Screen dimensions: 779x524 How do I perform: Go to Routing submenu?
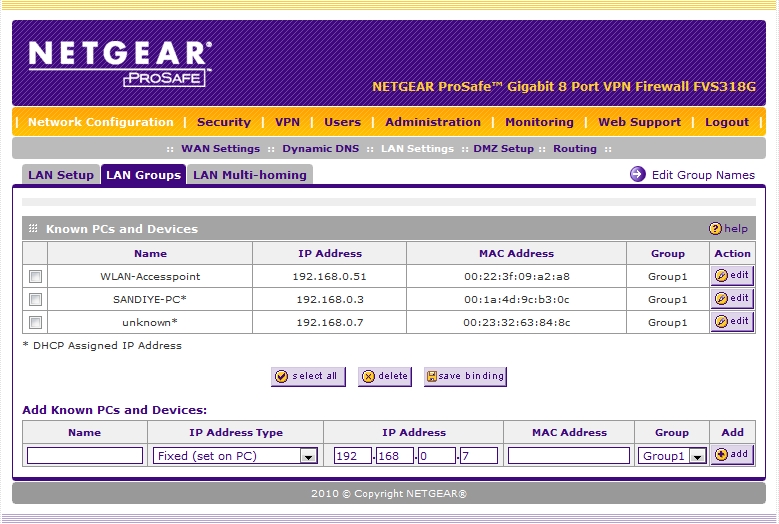coord(575,149)
